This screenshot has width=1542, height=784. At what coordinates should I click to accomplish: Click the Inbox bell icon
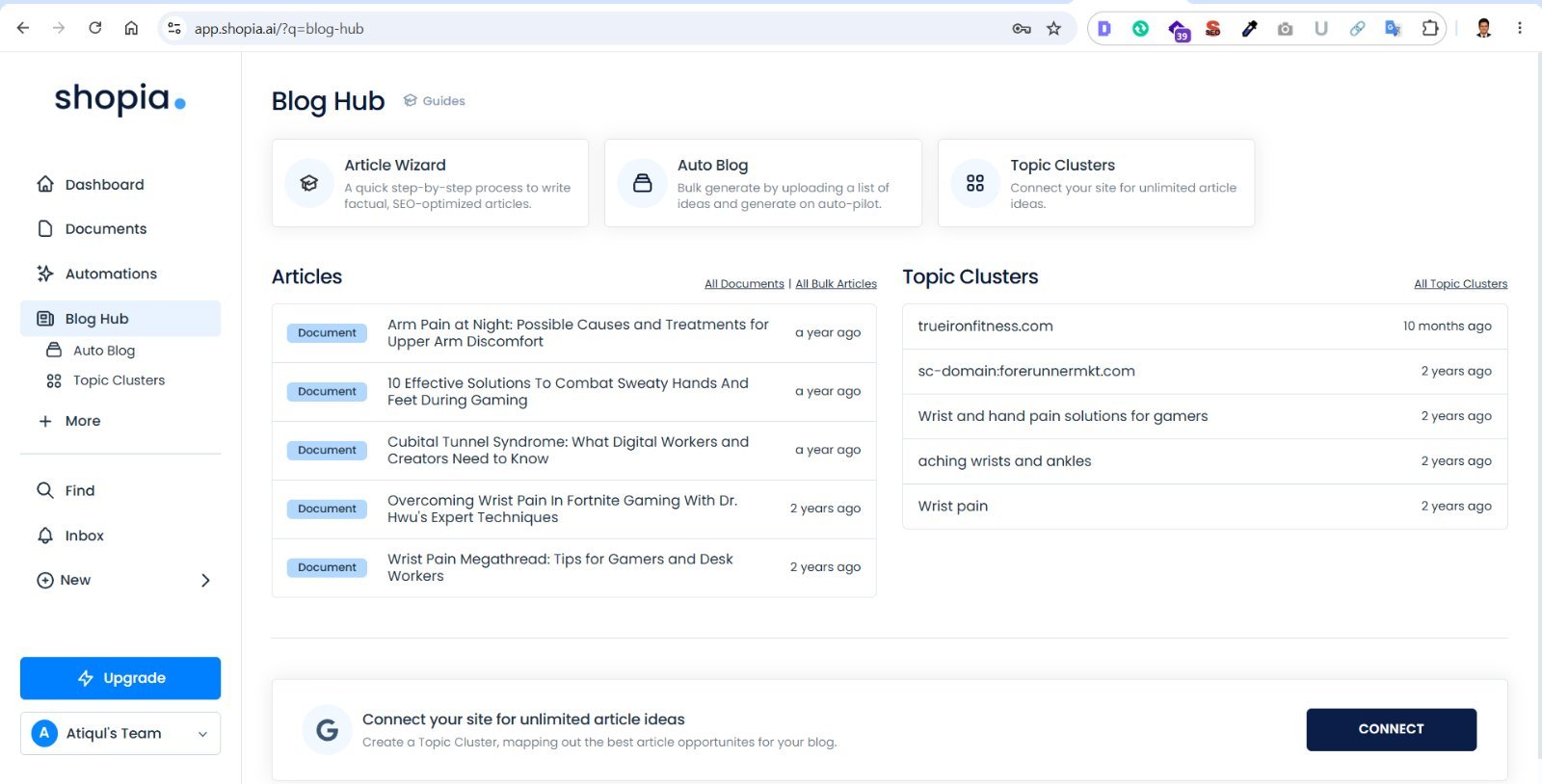point(45,536)
